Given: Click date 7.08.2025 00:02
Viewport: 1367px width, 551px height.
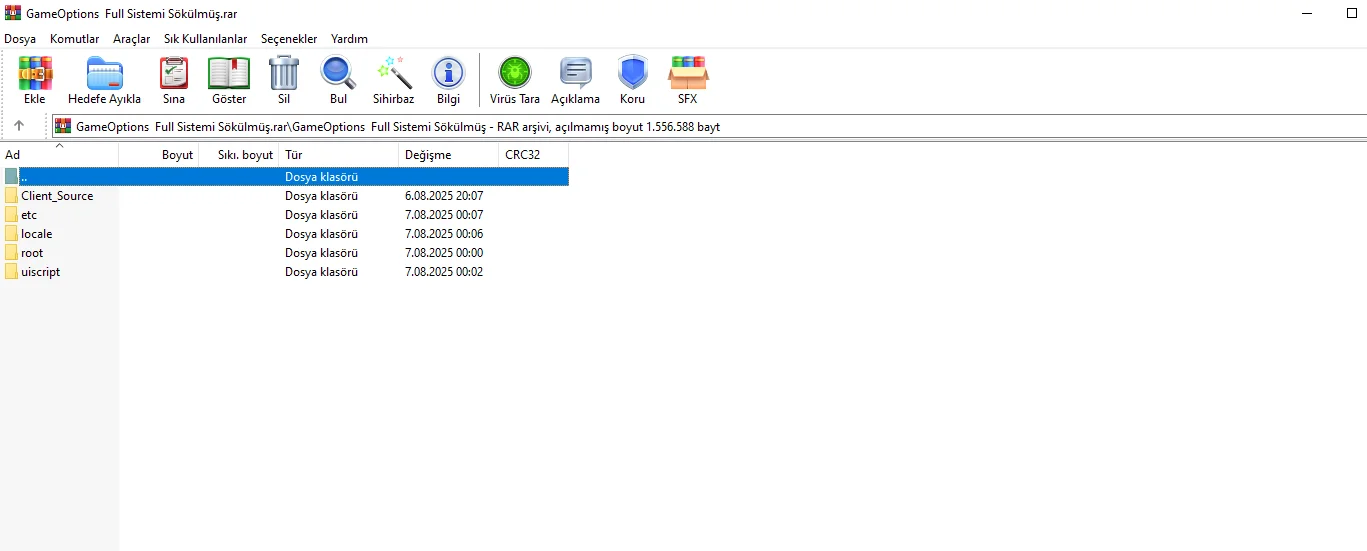Looking at the screenshot, I should tap(444, 272).
